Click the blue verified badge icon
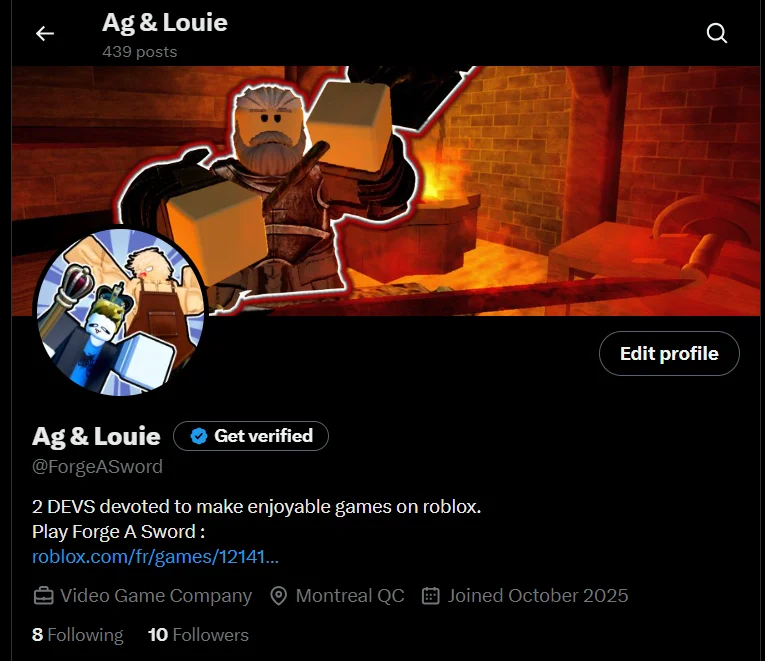 199,436
